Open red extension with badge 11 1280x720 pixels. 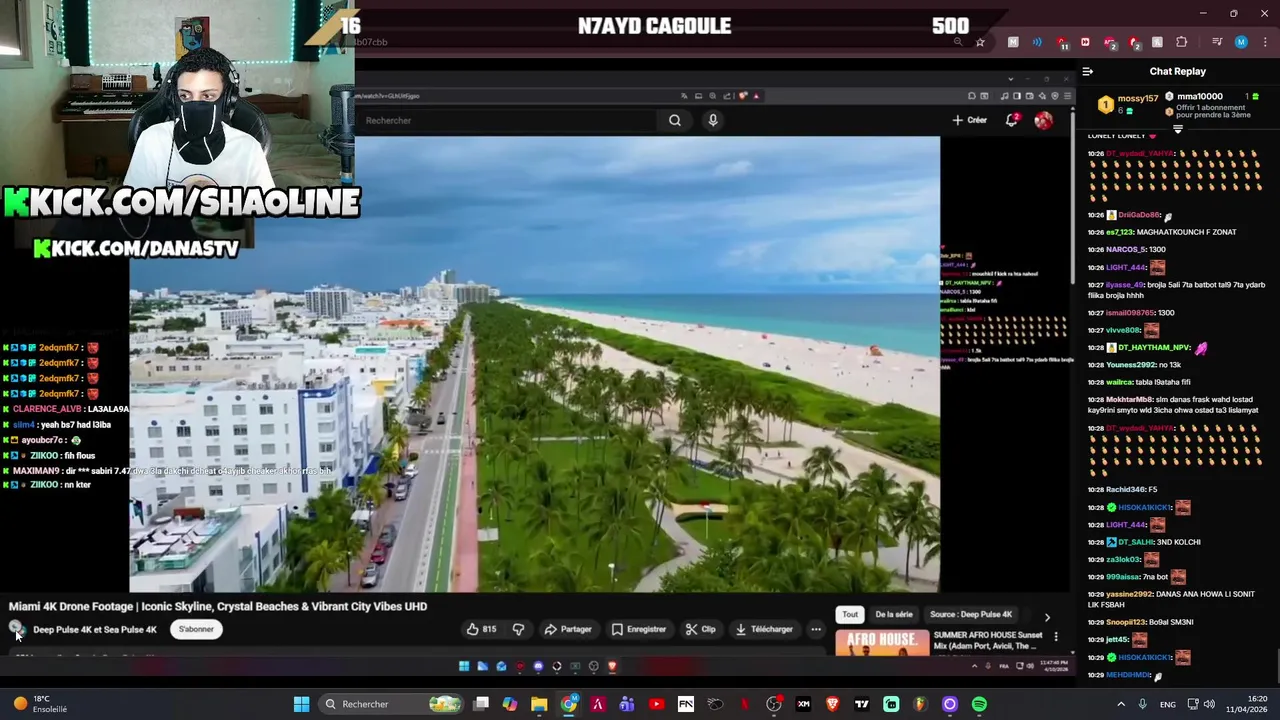coord(1061,43)
